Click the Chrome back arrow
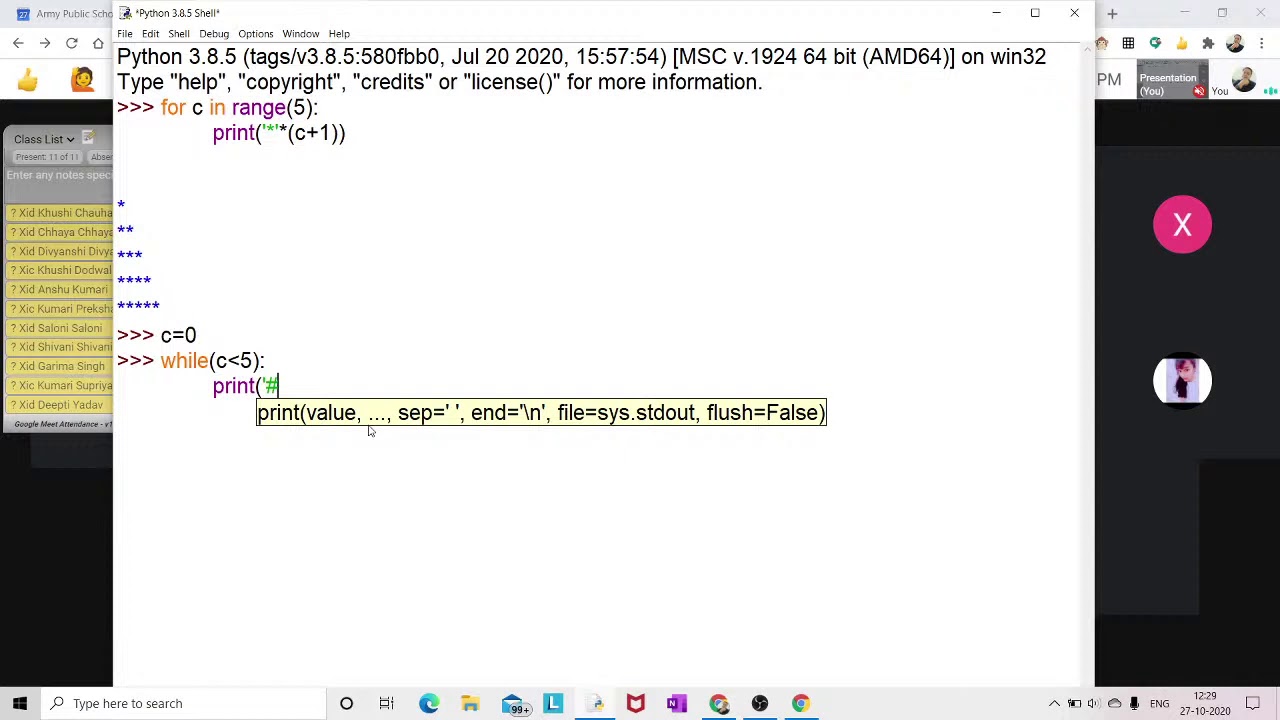Screen dimensions: 1280x720 [18, 43]
